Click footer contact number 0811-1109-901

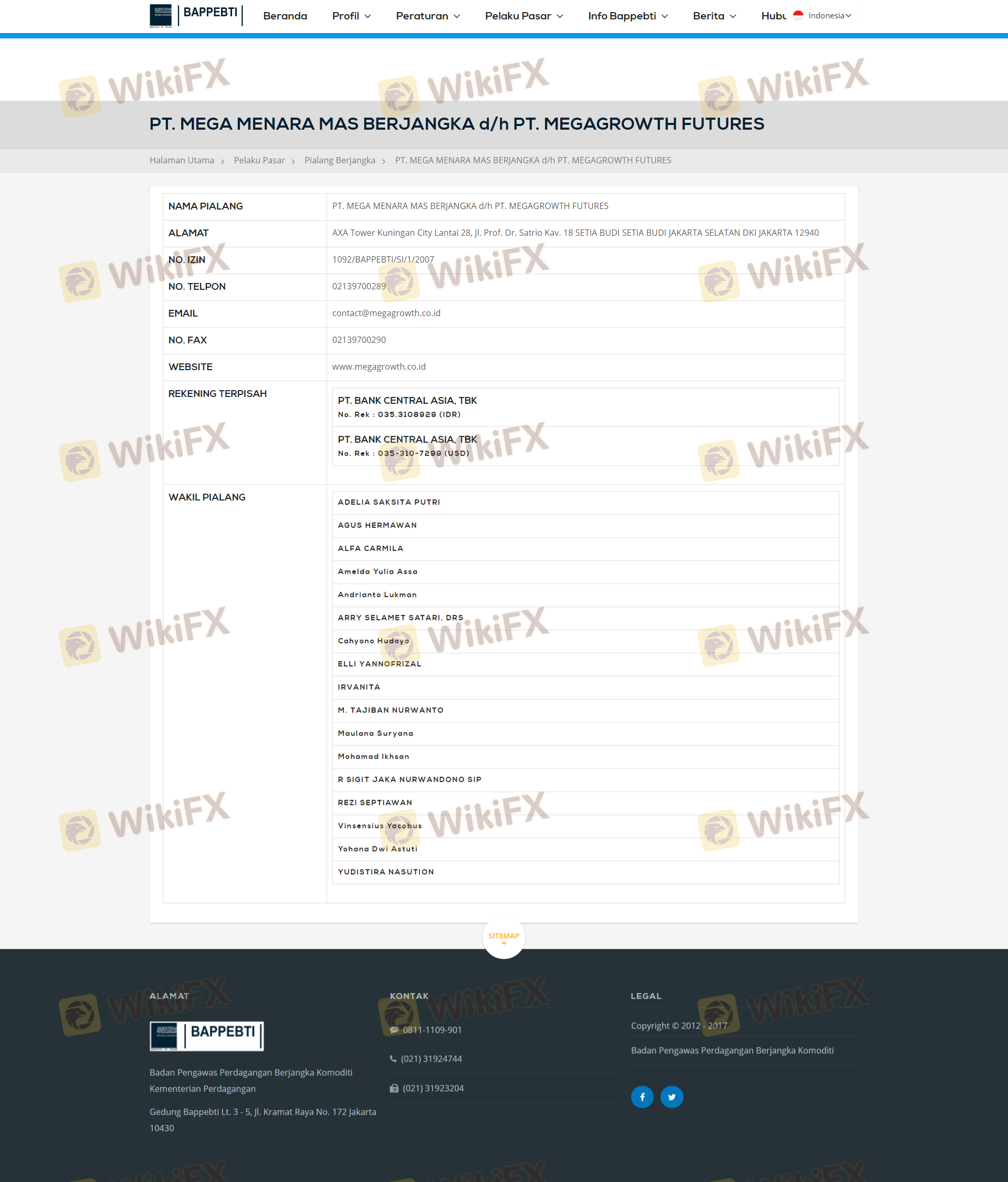[x=432, y=1030]
